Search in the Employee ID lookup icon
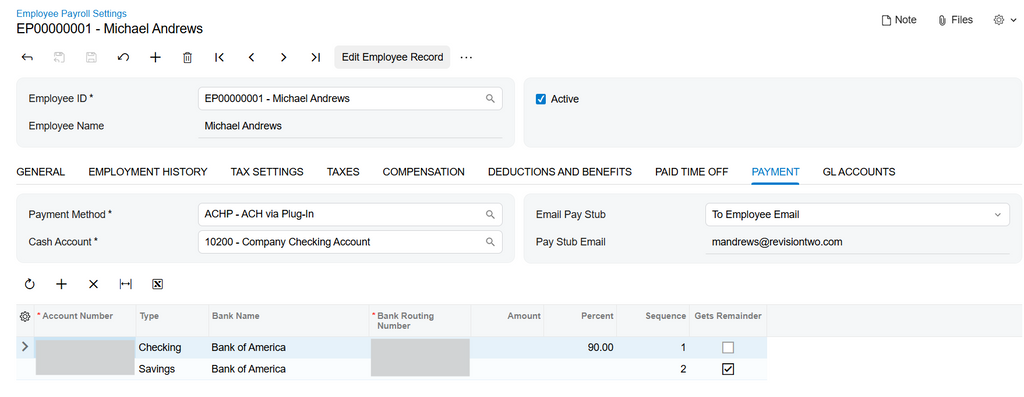This screenshot has width=1024, height=397. pyautogui.click(x=490, y=99)
